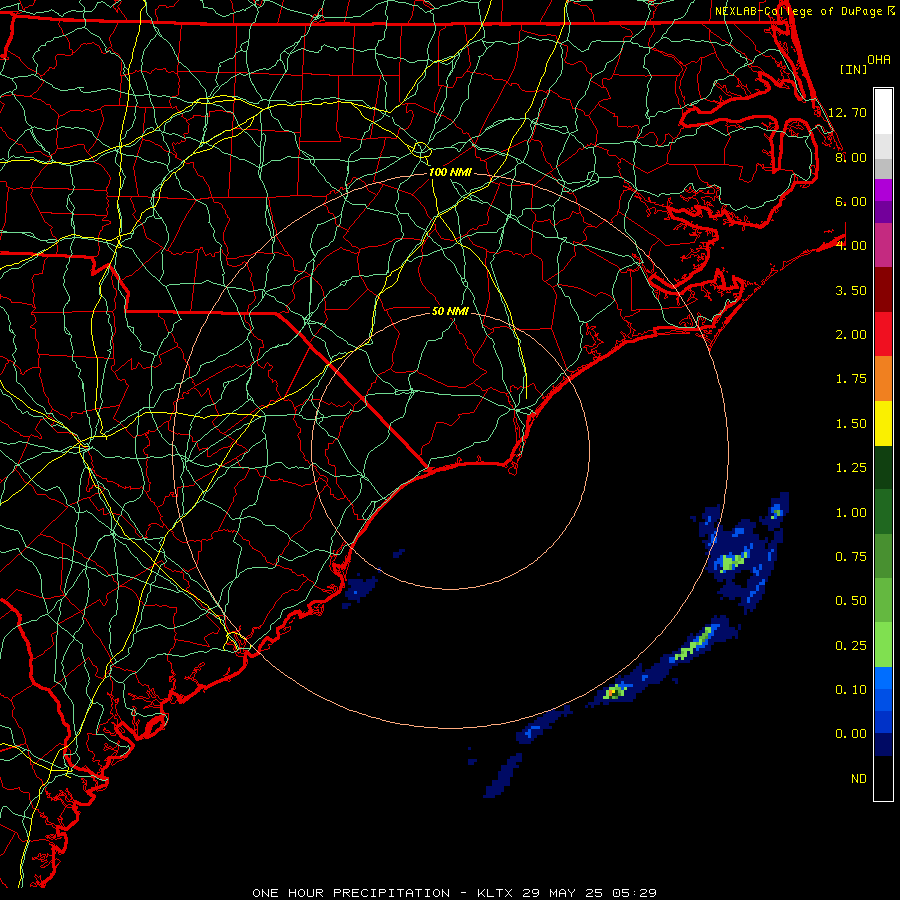Click the [IN] units label
900x900 pixels.
(854, 69)
